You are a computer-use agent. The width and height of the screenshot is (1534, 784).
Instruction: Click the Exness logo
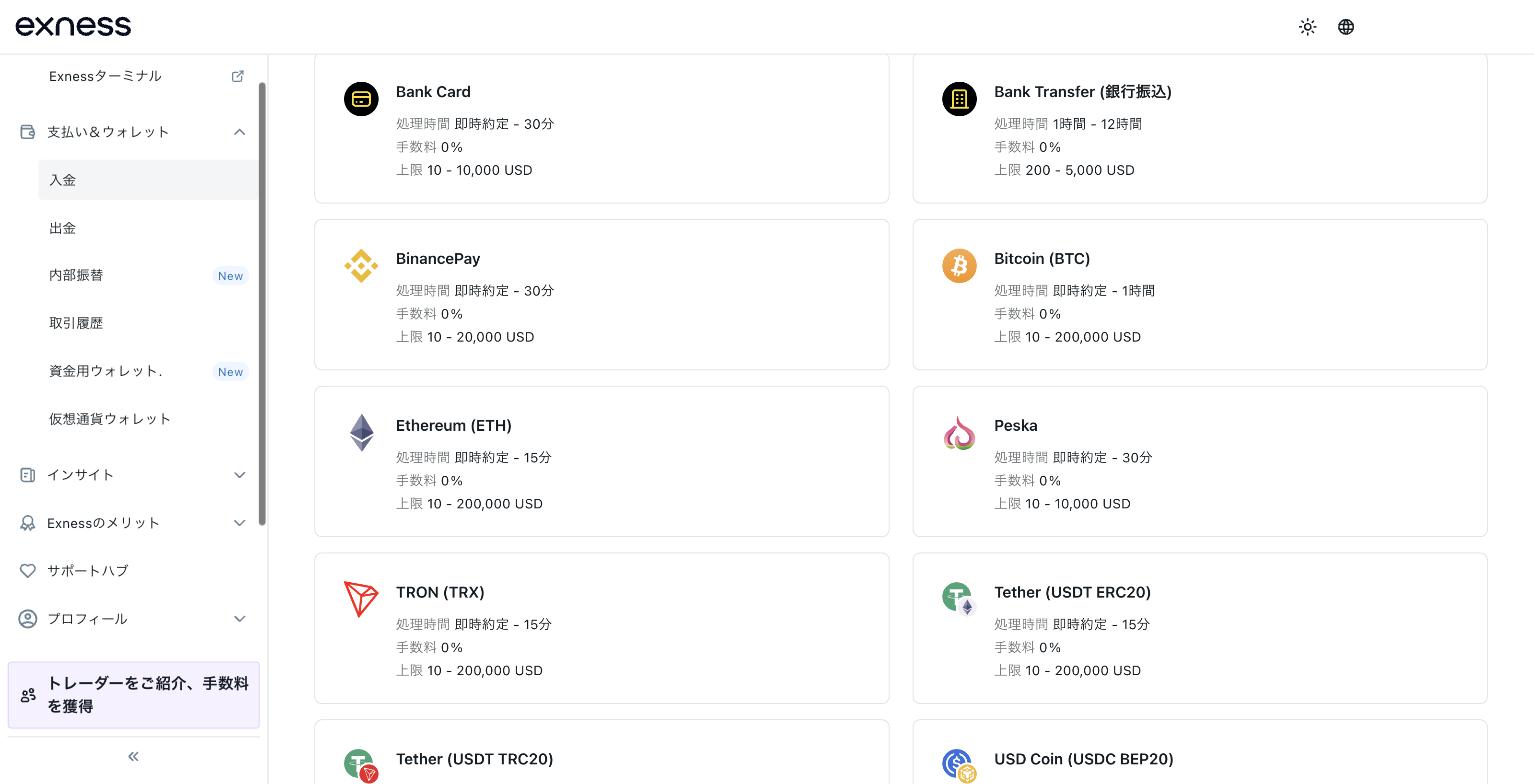click(73, 26)
